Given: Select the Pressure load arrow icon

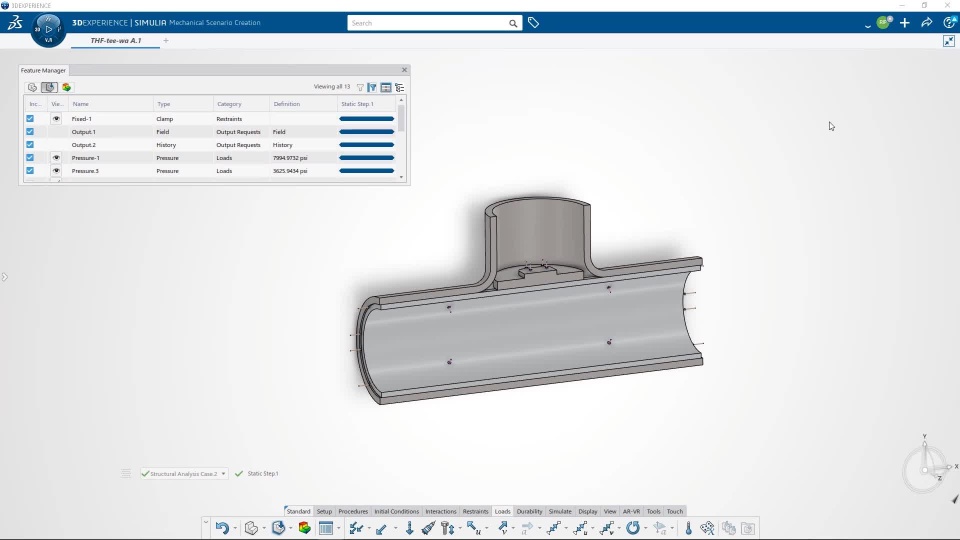Looking at the screenshot, I should pos(381,528).
